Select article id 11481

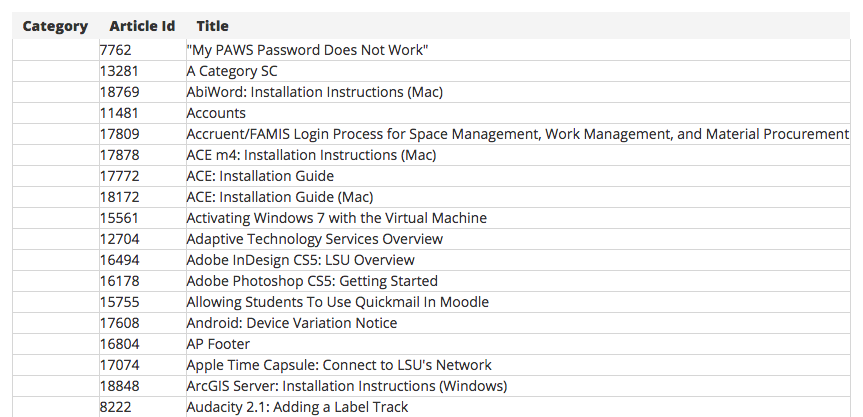[x=119, y=113]
